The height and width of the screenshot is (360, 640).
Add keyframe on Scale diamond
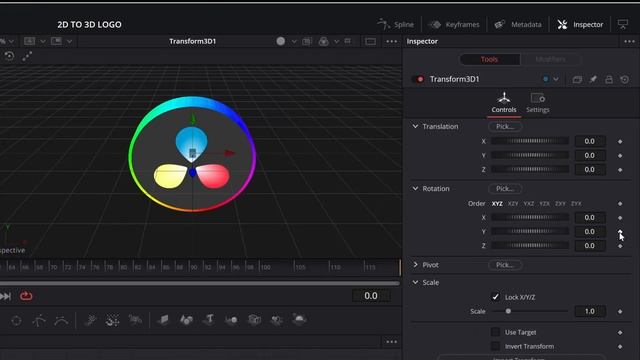coord(620,311)
